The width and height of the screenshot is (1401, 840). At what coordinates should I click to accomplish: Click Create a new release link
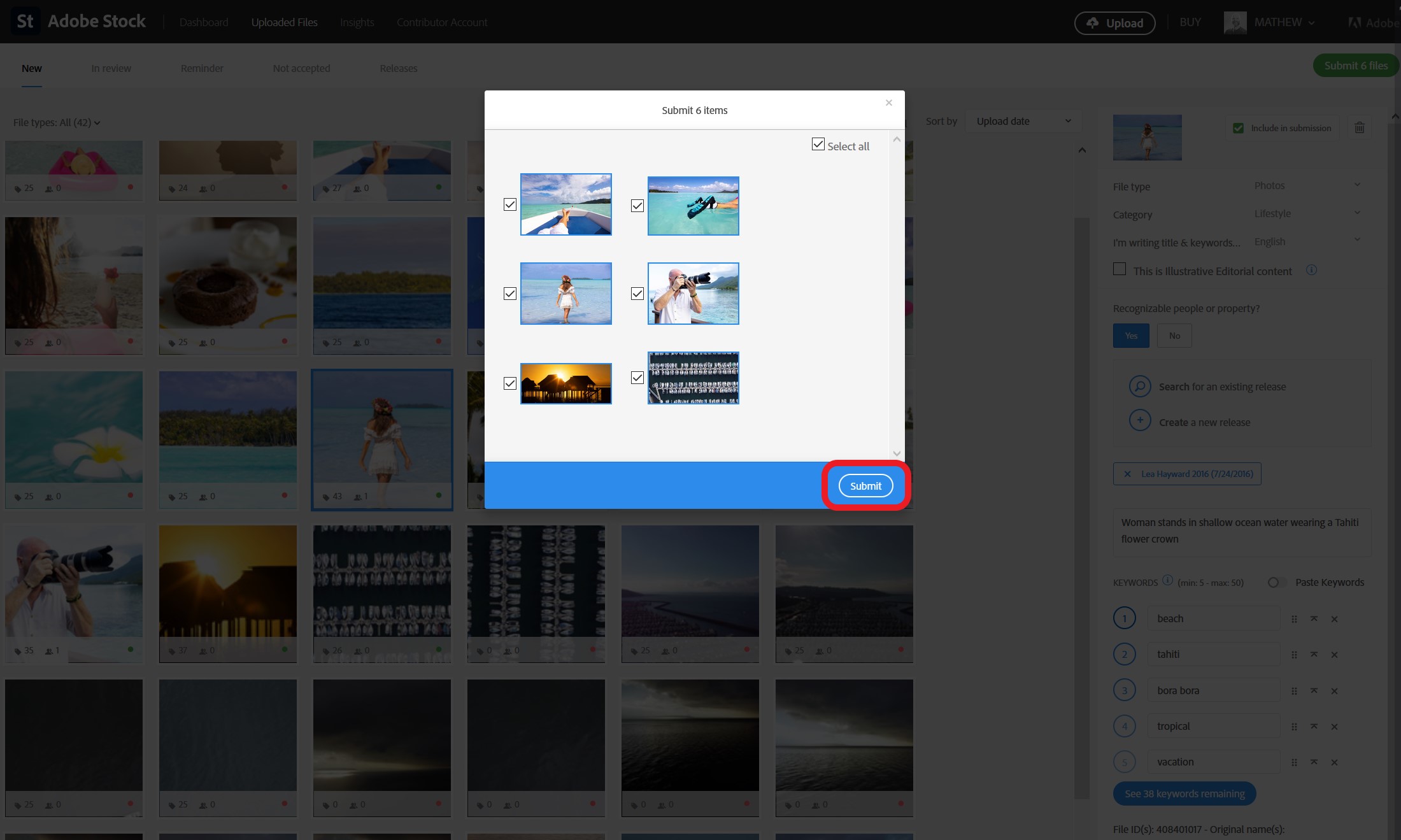pos(1205,422)
